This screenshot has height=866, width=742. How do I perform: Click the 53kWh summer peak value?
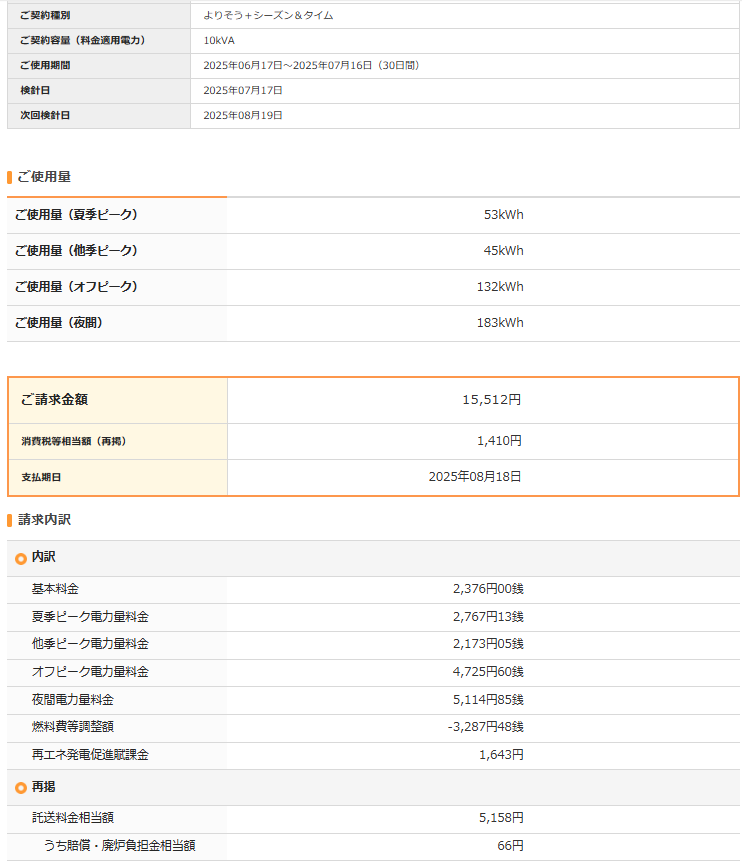coord(503,215)
